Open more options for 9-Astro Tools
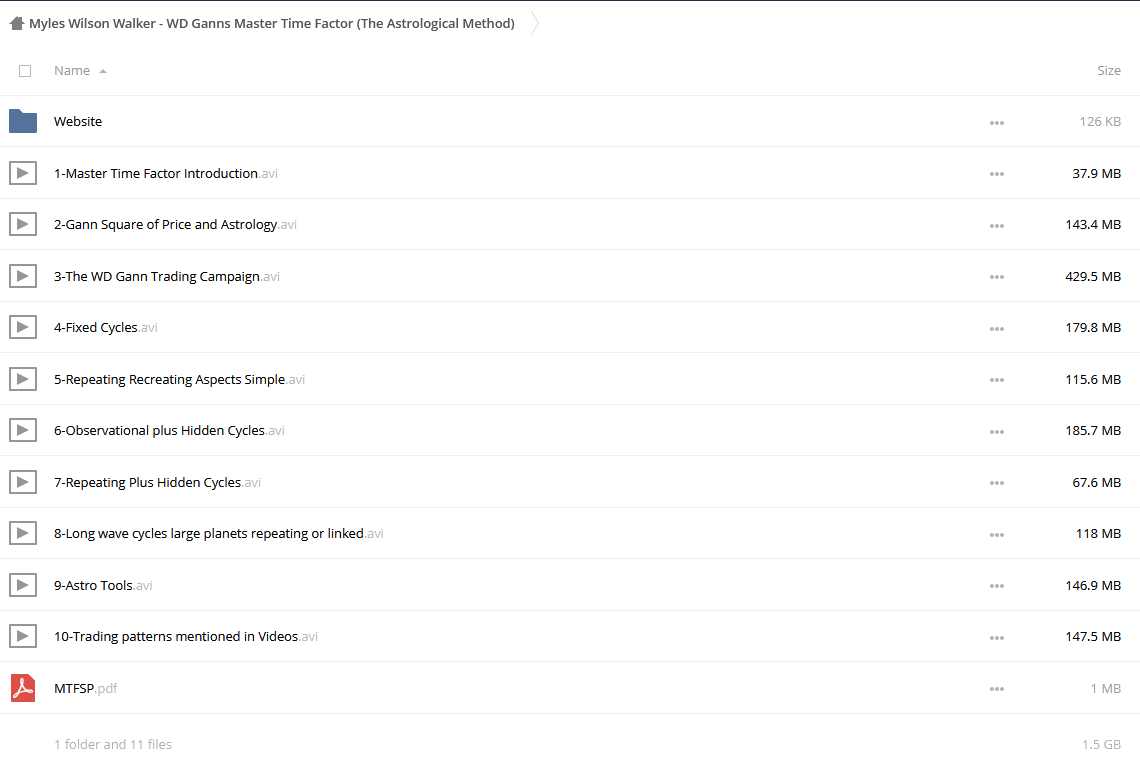Image resolution: width=1140 pixels, height=763 pixels. 997,586
